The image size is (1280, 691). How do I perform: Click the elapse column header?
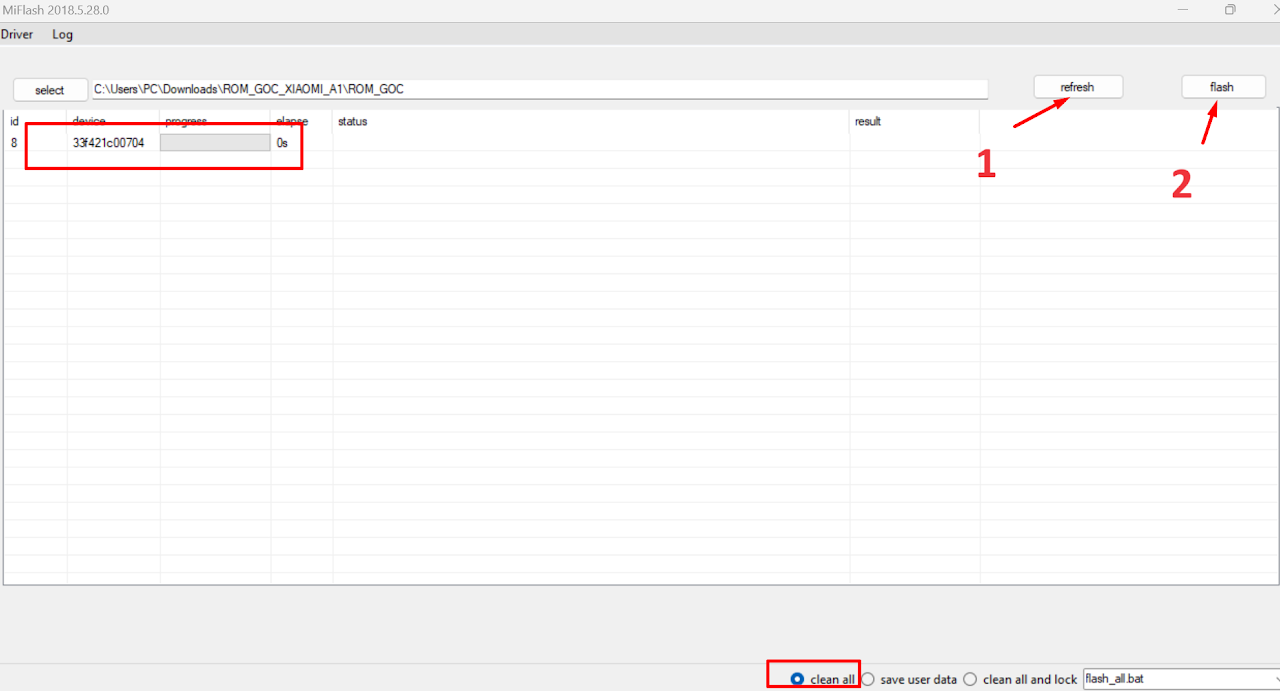point(292,121)
